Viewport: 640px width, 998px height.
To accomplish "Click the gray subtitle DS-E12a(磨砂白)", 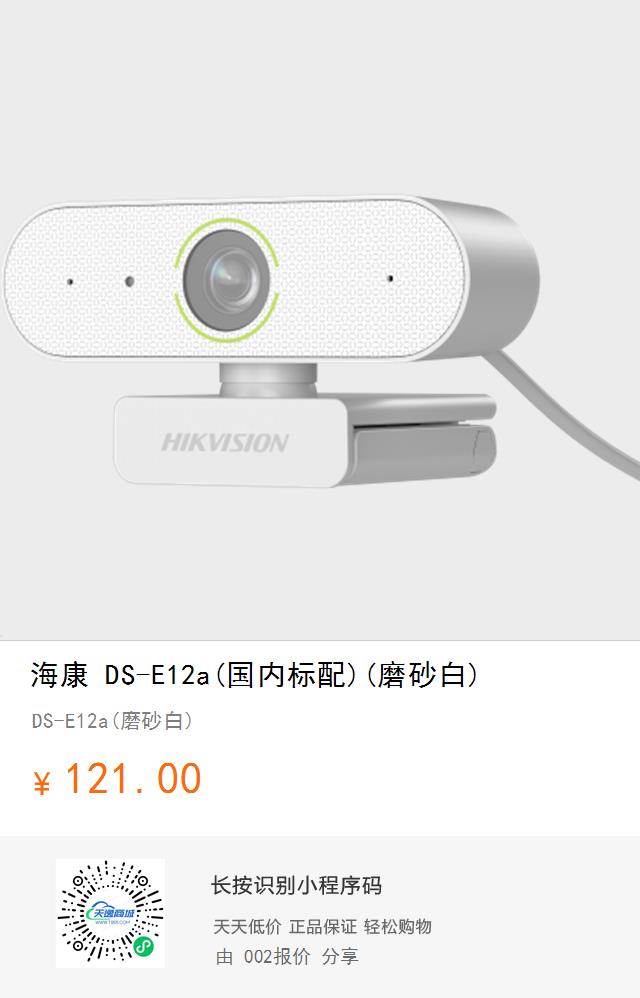I will [112, 721].
